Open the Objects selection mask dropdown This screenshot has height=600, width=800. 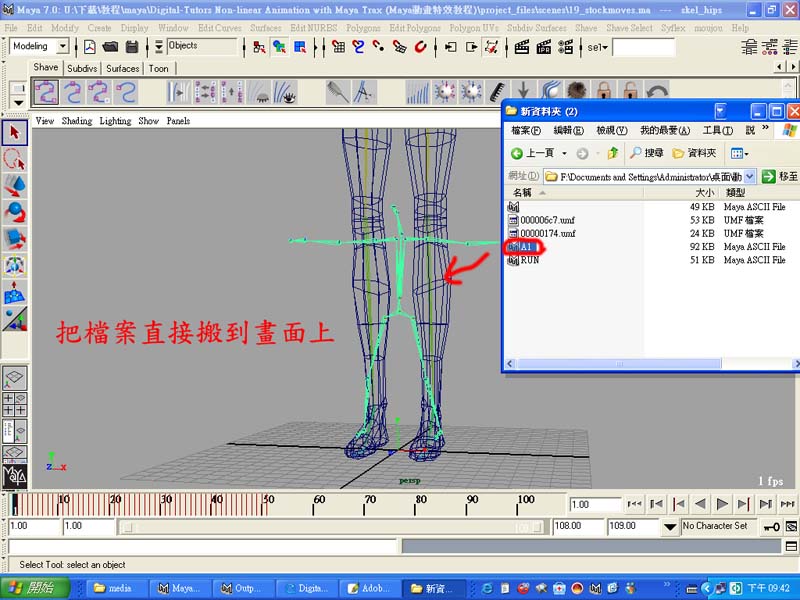[x=159, y=46]
